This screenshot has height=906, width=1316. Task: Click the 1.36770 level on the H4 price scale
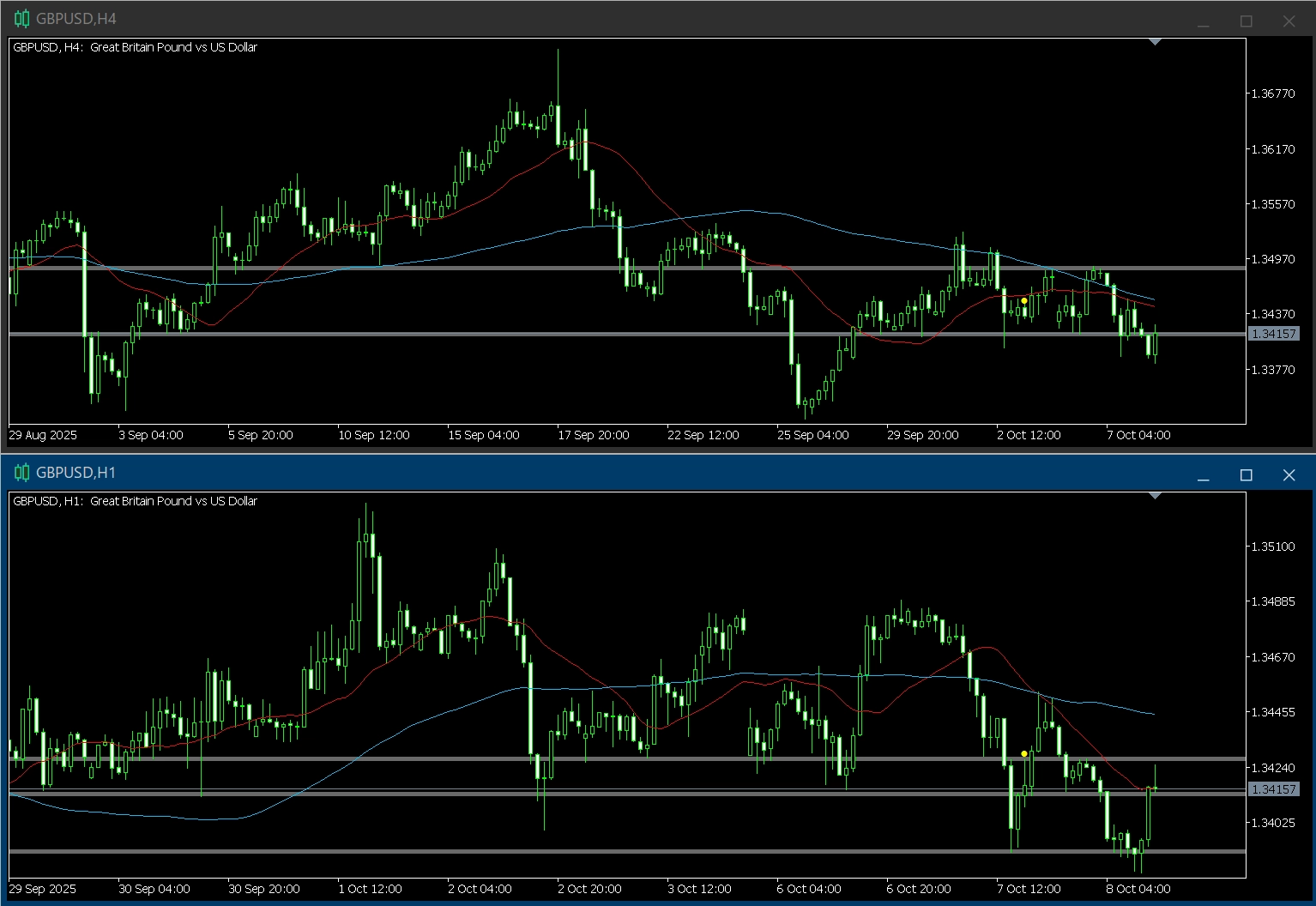[1273, 94]
